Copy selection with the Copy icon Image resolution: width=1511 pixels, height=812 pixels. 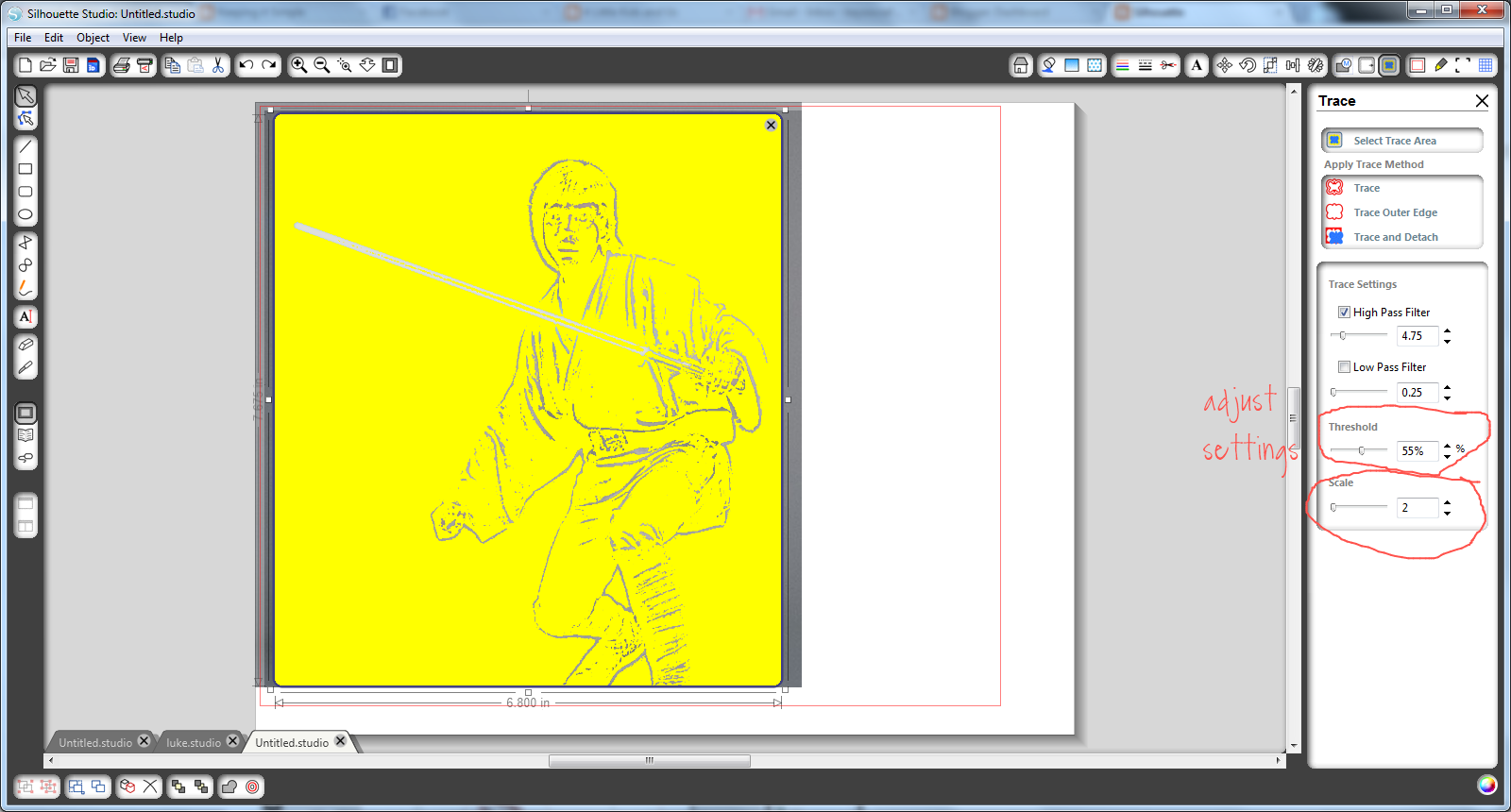[x=173, y=65]
